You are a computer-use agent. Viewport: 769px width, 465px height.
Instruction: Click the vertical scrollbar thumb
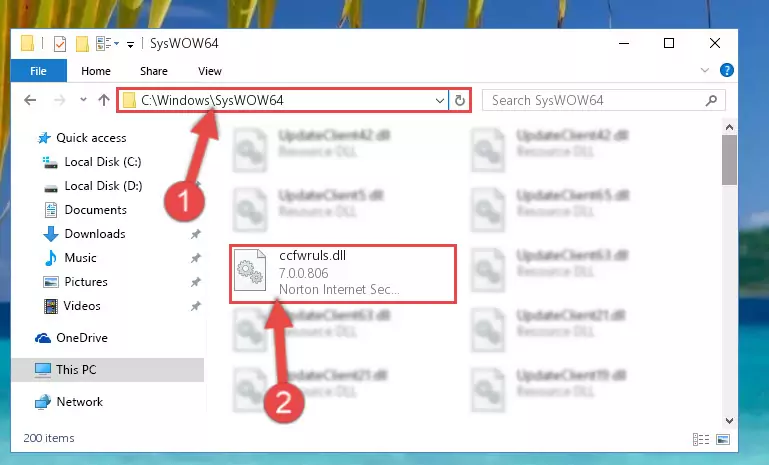729,160
